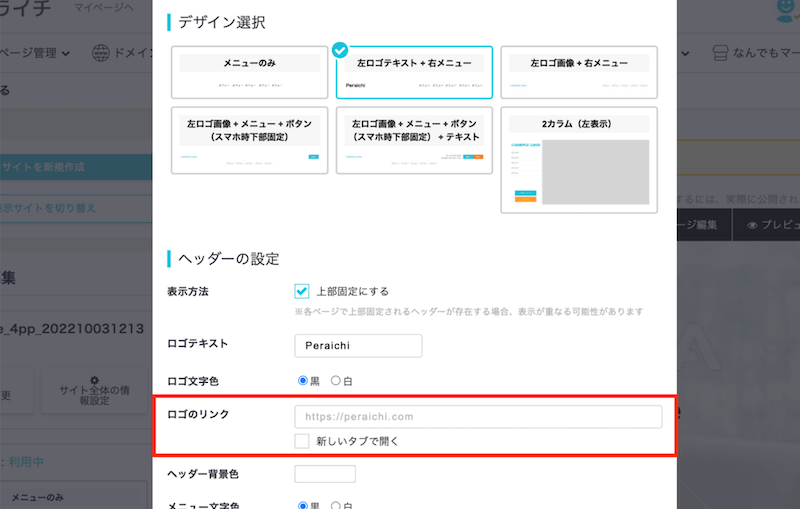Select 黒 for logo text color
800x509 pixels.
click(303, 381)
